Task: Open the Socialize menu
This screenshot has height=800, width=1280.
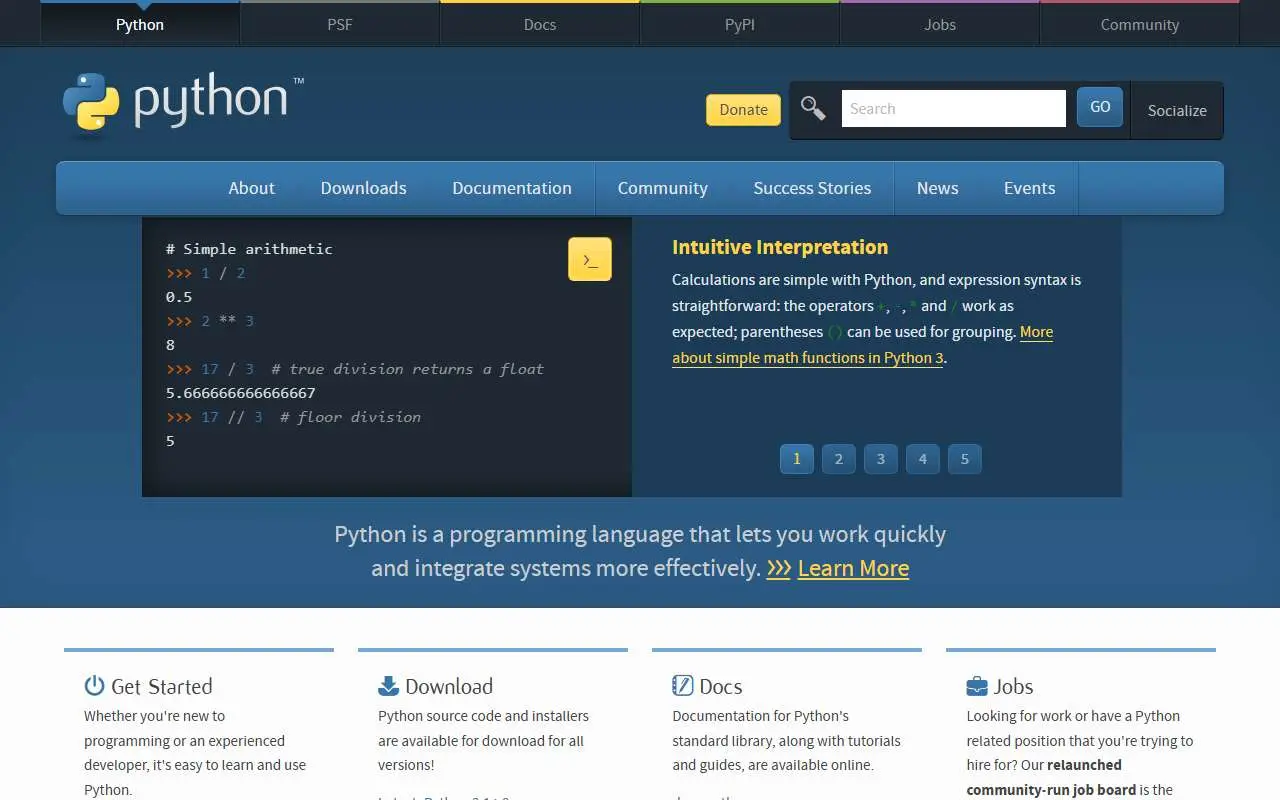Action: point(1177,110)
